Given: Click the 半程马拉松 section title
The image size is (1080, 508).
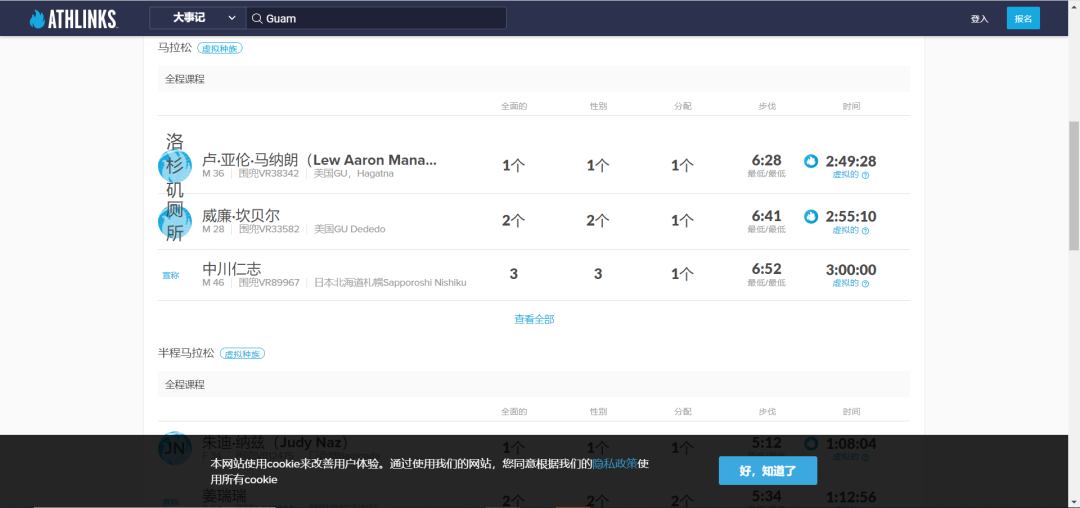Looking at the screenshot, I should 187,354.
